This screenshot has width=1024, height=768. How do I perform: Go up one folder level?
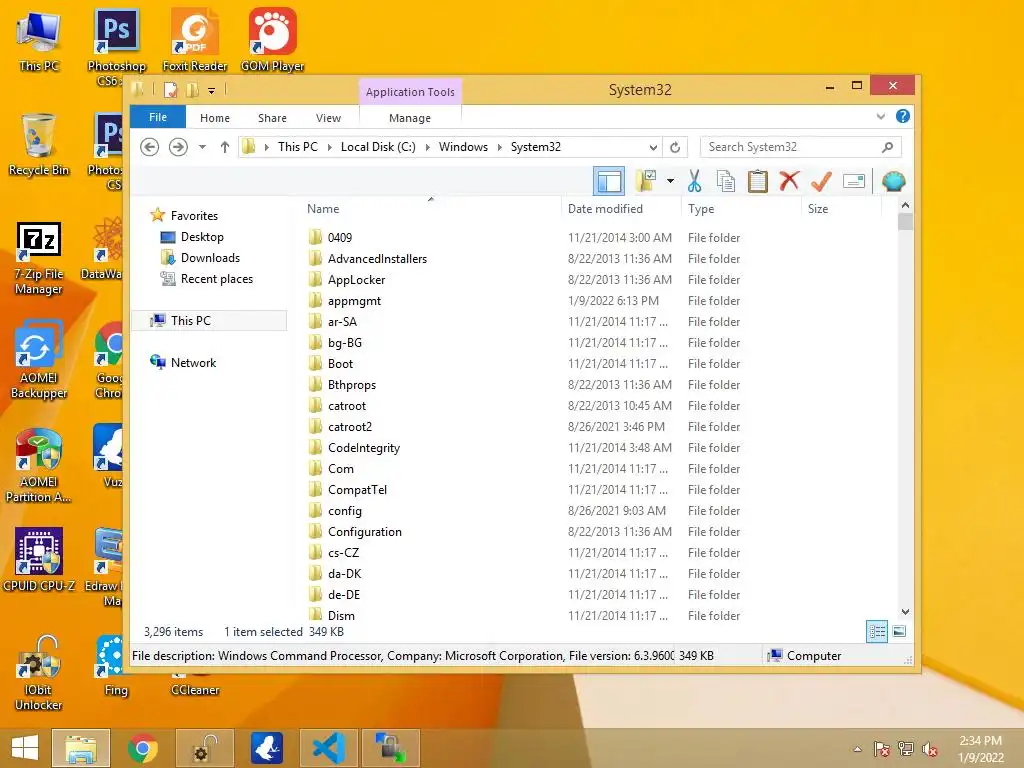point(225,147)
